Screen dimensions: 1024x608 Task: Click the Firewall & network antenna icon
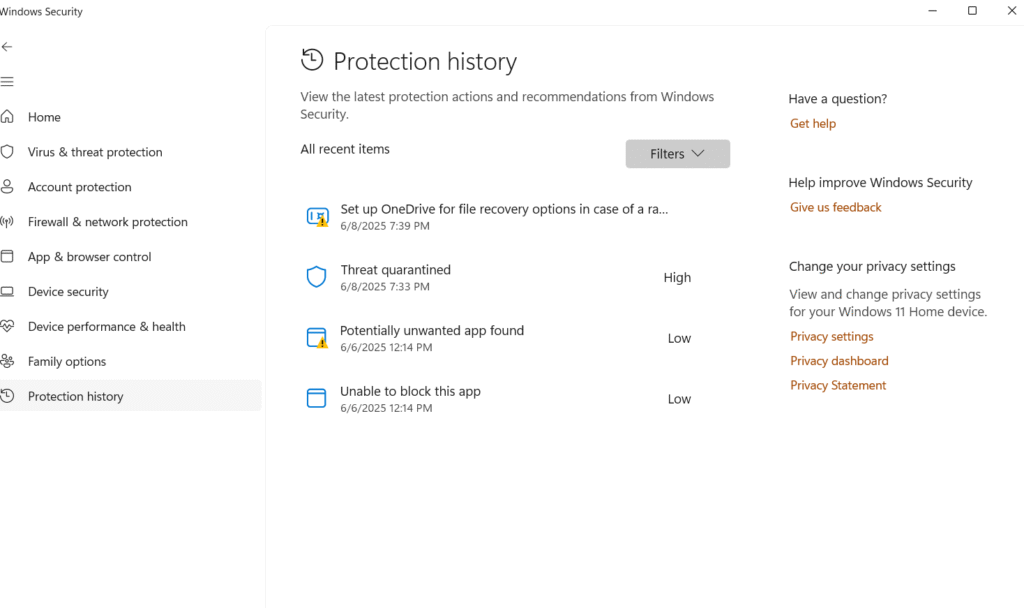coord(7,221)
